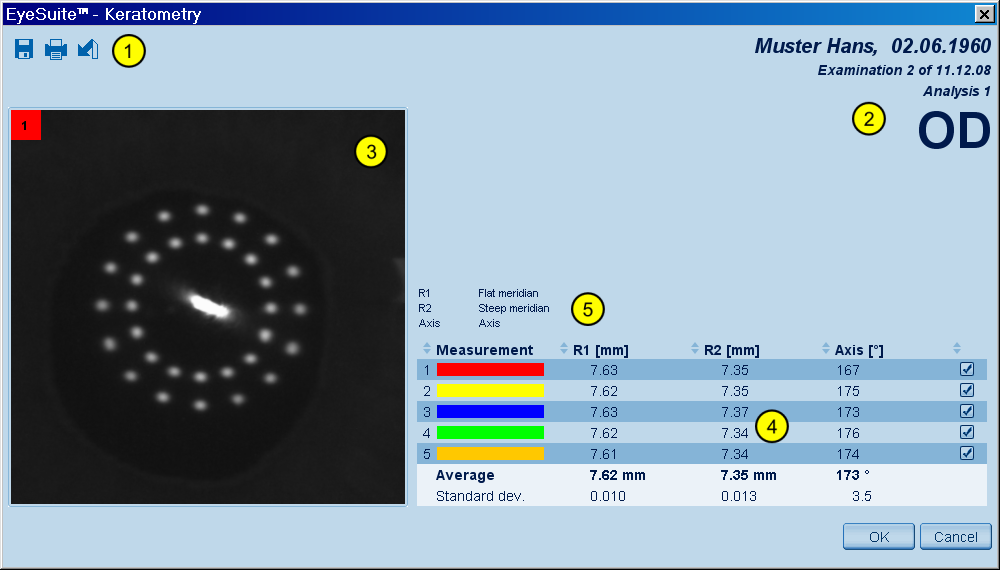Viewport: 1000px width, 570px height.
Task: Toggle the checkbox for measurement 2
Action: tap(966, 391)
